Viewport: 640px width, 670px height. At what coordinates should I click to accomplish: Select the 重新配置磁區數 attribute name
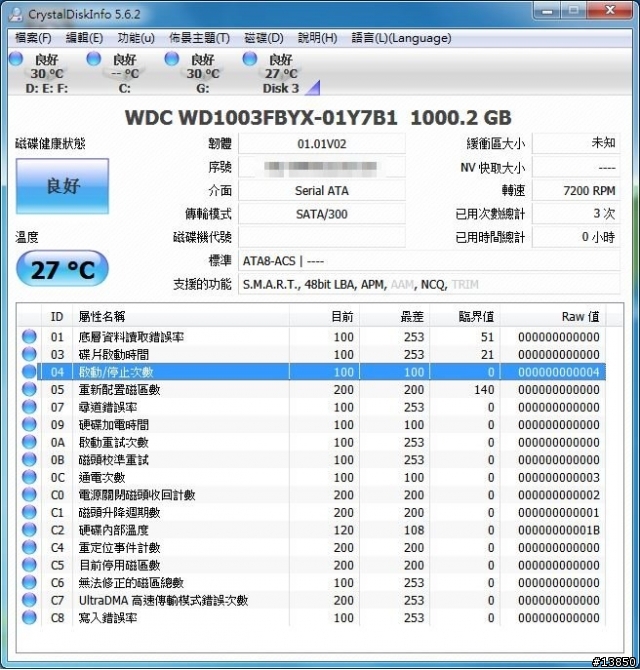coord(119,390)
